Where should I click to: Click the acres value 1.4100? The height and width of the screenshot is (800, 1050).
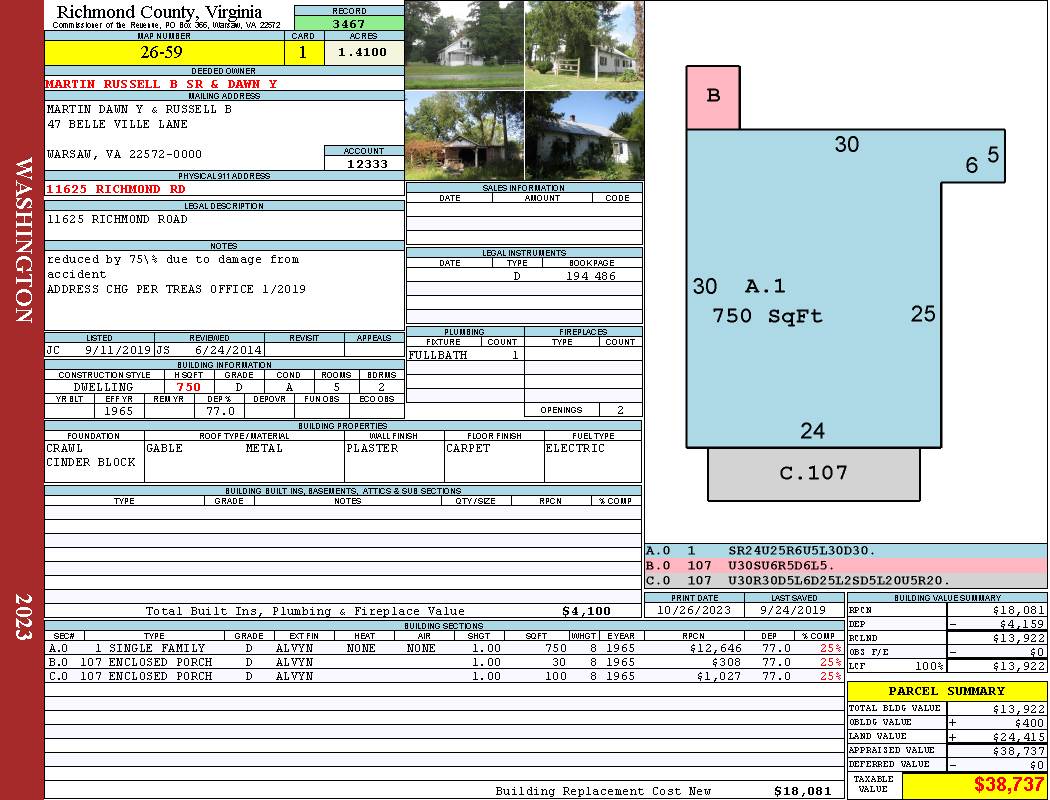coord(362,52)
